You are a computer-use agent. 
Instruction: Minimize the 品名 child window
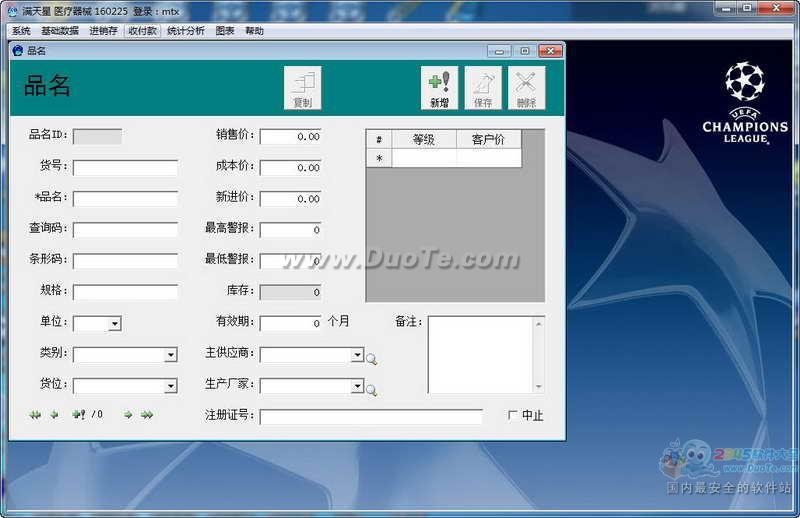(499, 51)
